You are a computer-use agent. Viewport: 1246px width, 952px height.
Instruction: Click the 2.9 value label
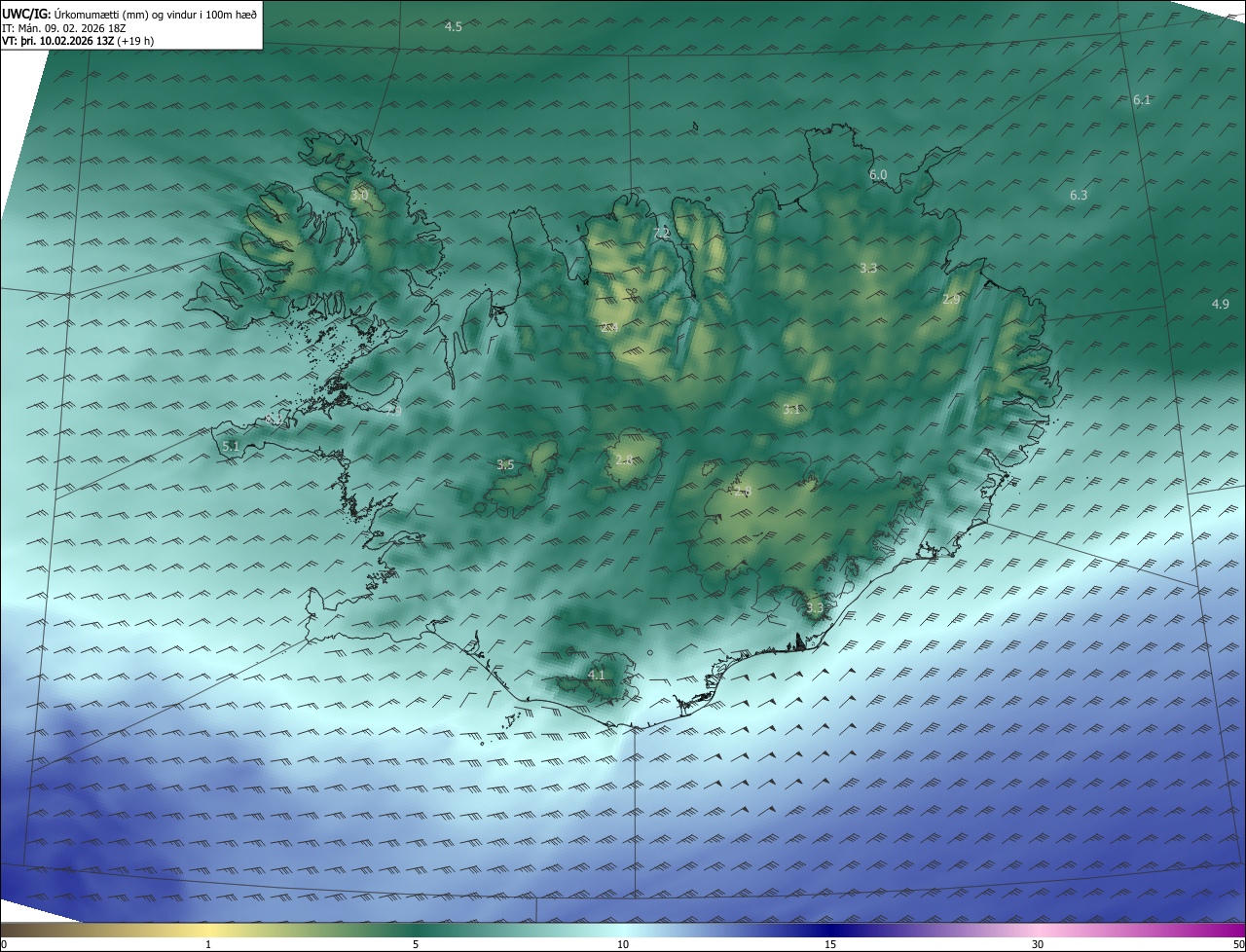click(951, 300)
